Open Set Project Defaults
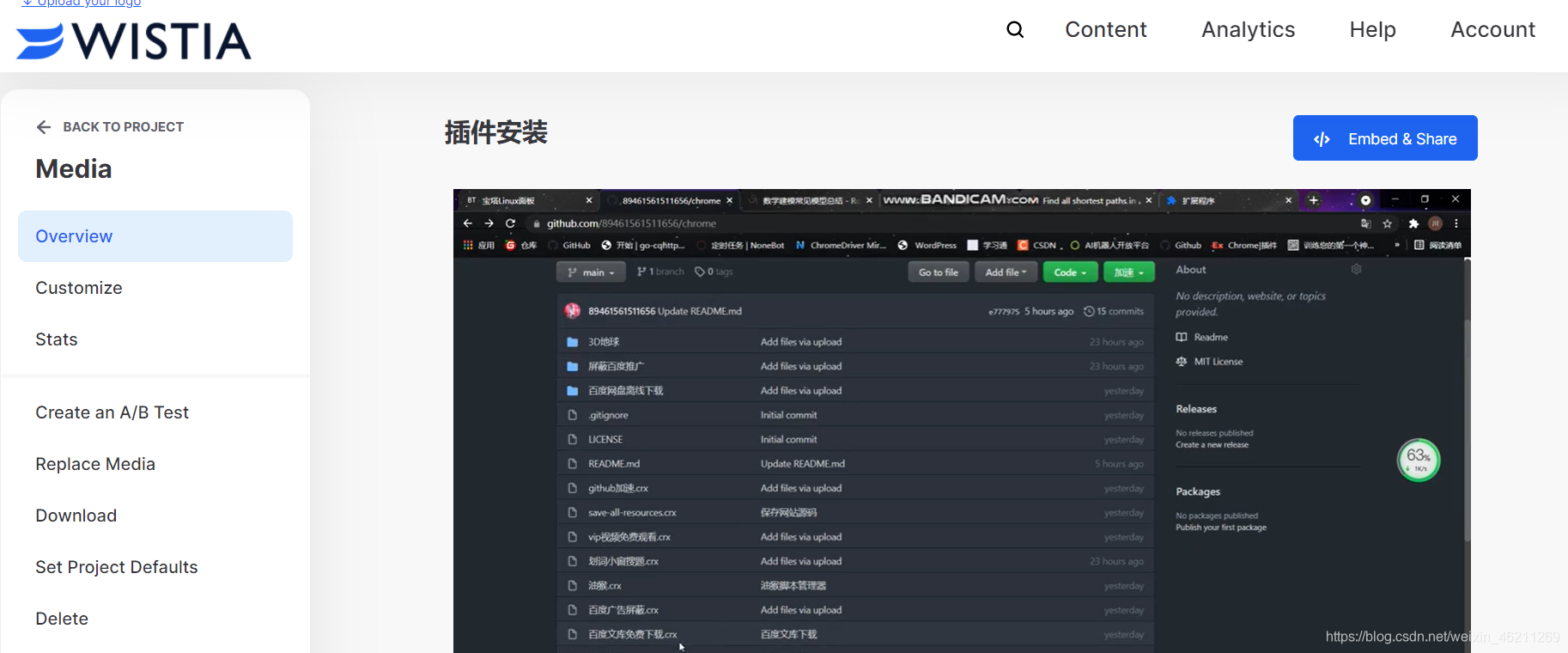The image size is (1568, 653). click(117, 567)
